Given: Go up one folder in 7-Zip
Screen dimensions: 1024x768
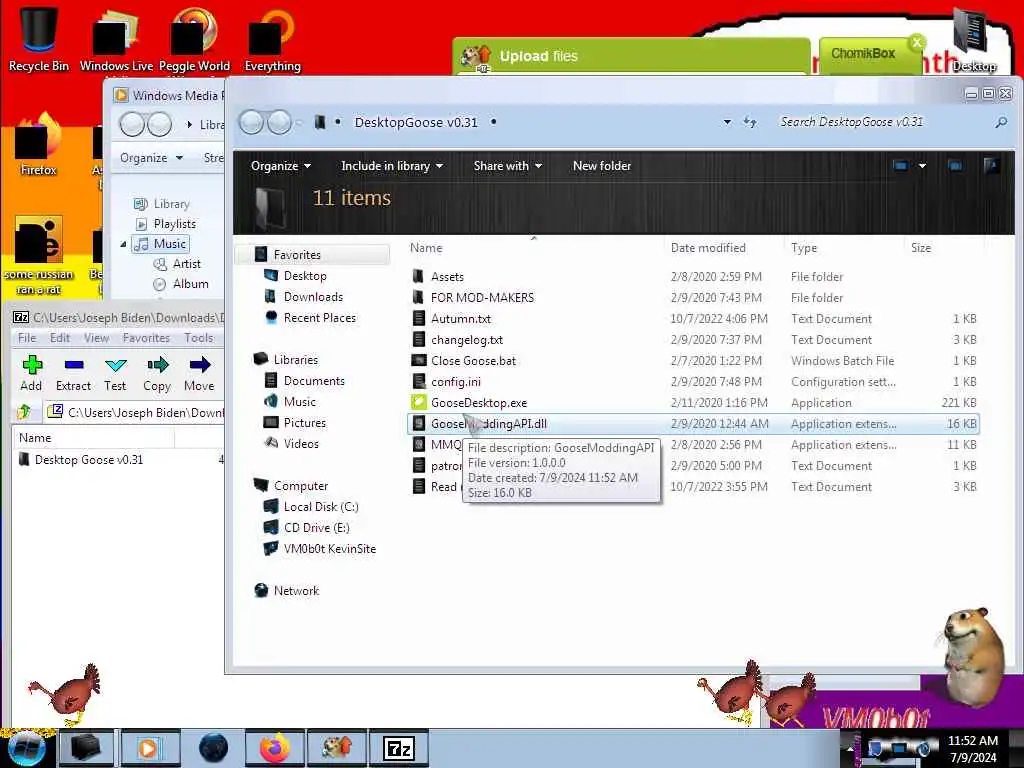Looking at the screenshot, I should click(24, 411).
